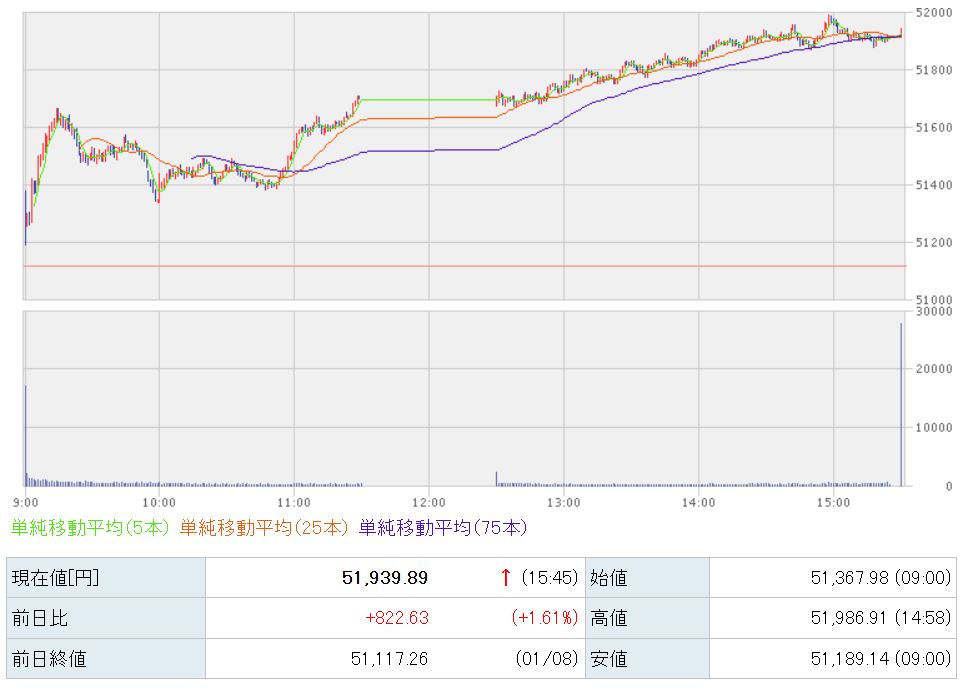Image resolution: width=966 pixels, height=688 pixels.
Task: Click the 10:00 label on the time axis
Action: [x=159, y=501]
